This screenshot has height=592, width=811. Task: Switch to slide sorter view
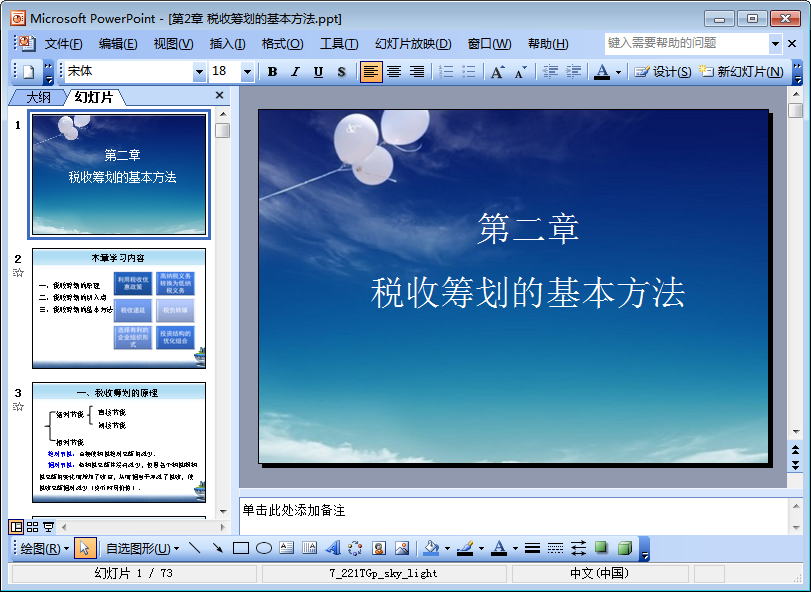pos(32,527)
